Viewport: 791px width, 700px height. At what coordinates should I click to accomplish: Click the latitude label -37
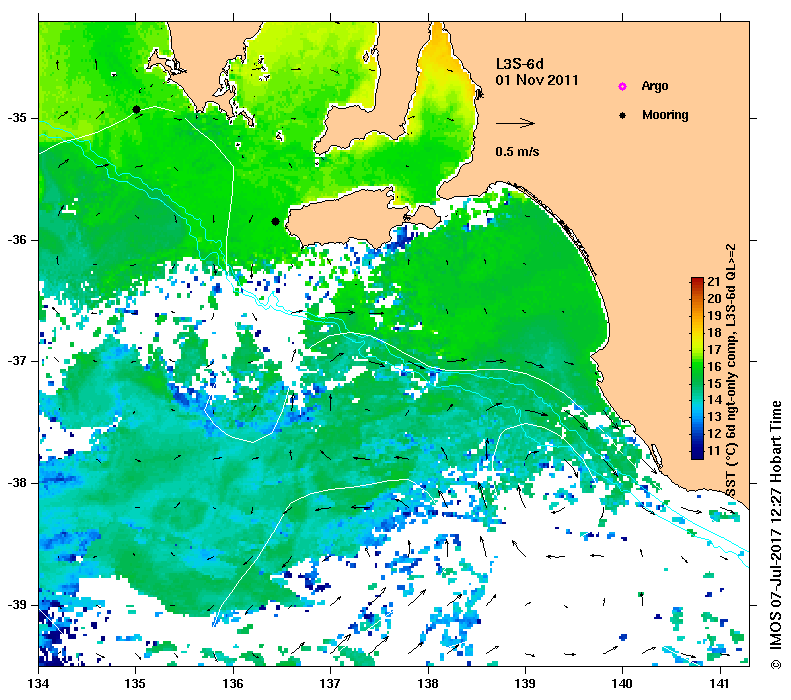coord(17,361)
